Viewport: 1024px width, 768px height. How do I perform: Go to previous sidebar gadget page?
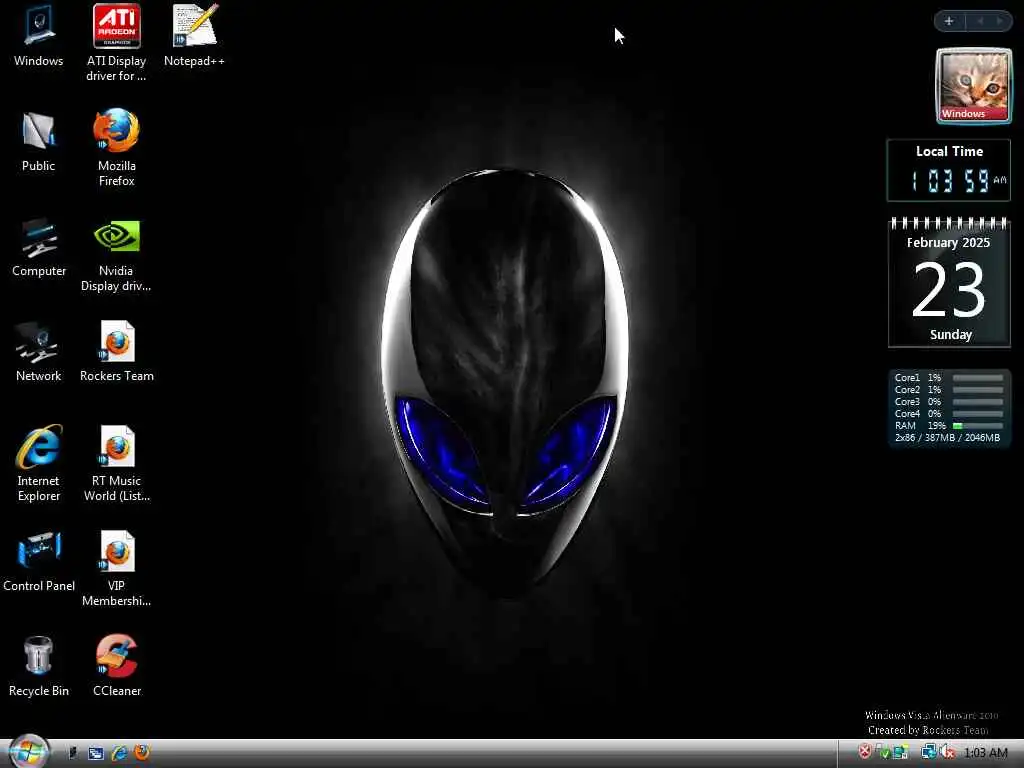click(x=980, y=21)
